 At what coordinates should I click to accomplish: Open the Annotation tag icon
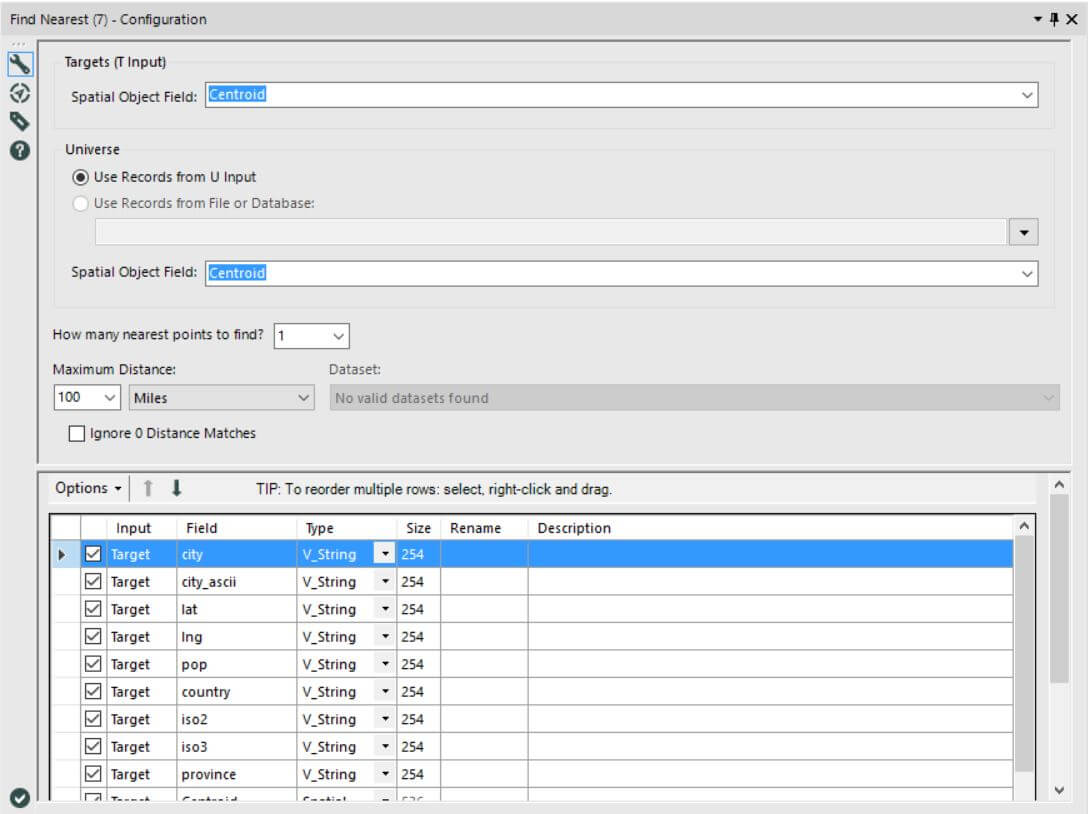point(19,122)
